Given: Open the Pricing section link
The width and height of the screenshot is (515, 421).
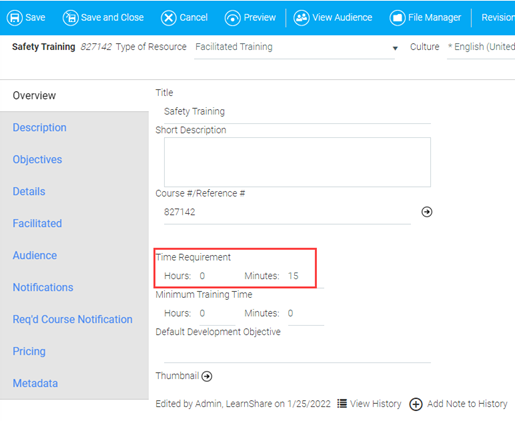Looking at the screenshot, I should pos(29,351).
